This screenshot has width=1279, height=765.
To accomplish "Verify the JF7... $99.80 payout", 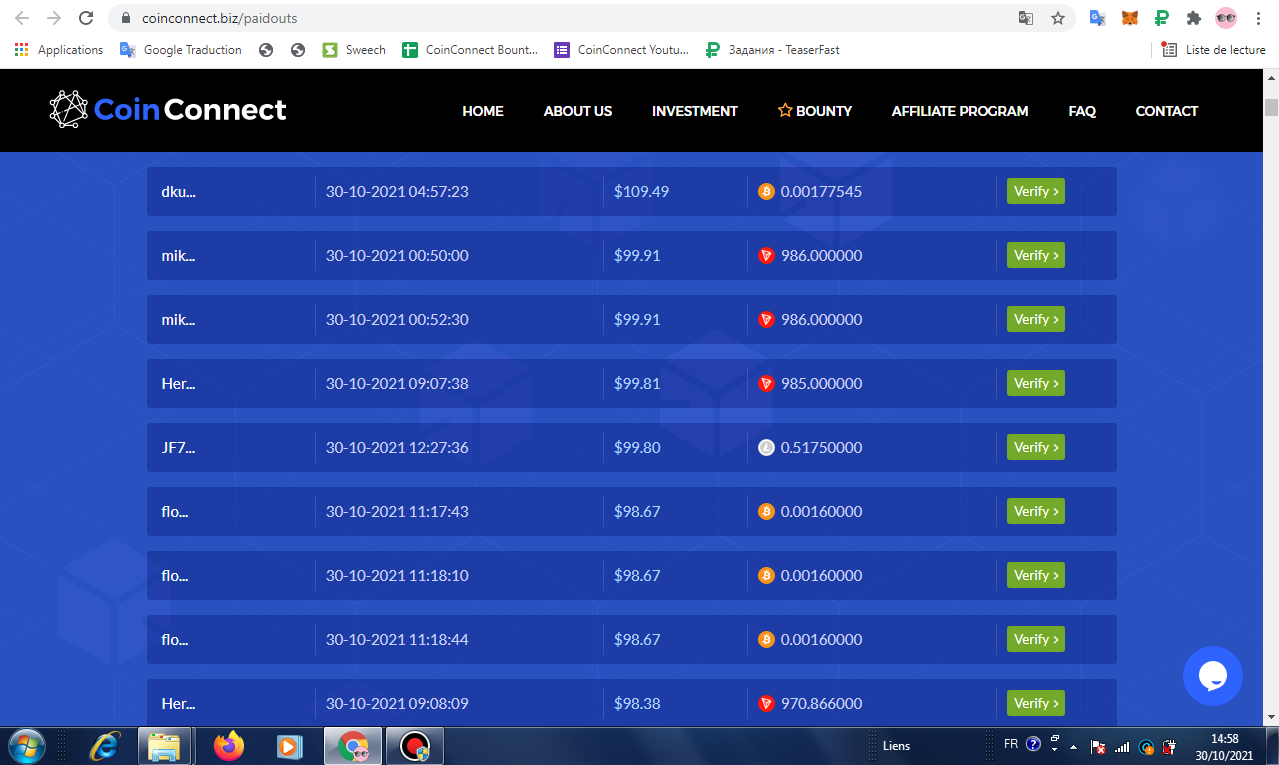I will pos(1036,447).
